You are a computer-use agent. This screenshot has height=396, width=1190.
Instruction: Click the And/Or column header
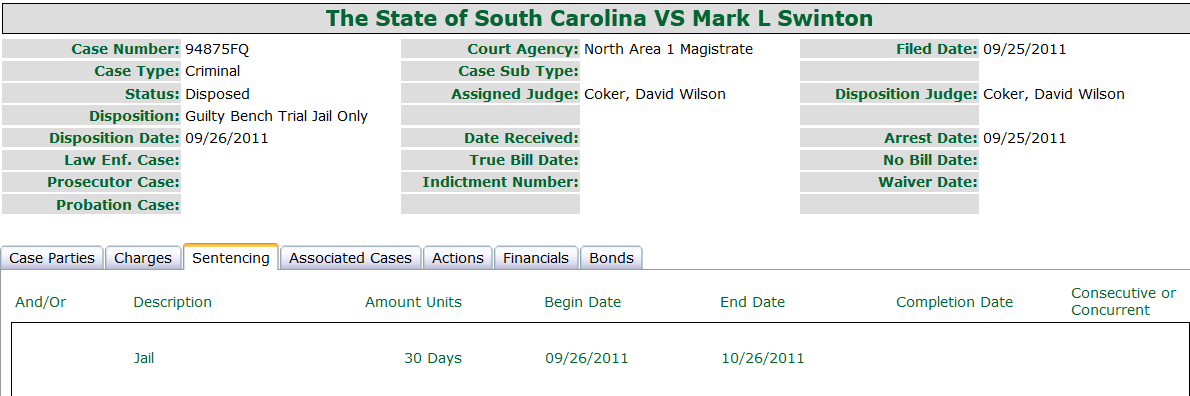tap(41, 302)
